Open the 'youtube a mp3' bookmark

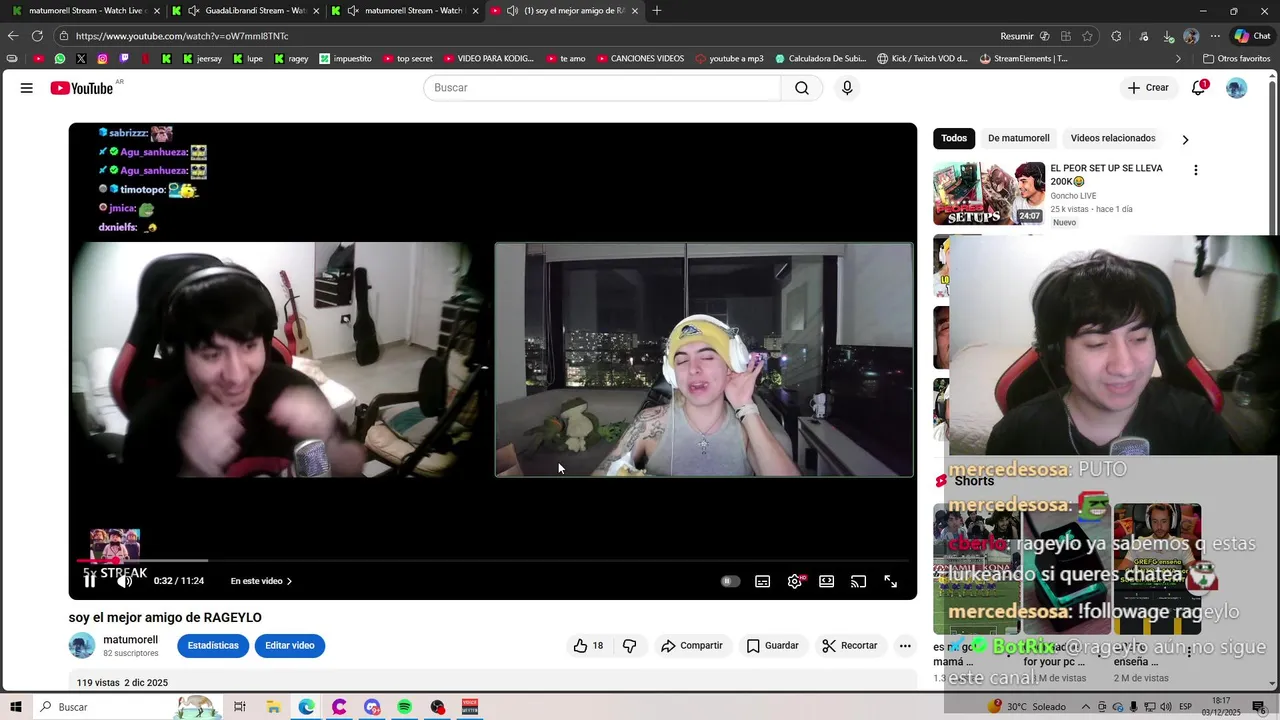[x=728, y=59]
